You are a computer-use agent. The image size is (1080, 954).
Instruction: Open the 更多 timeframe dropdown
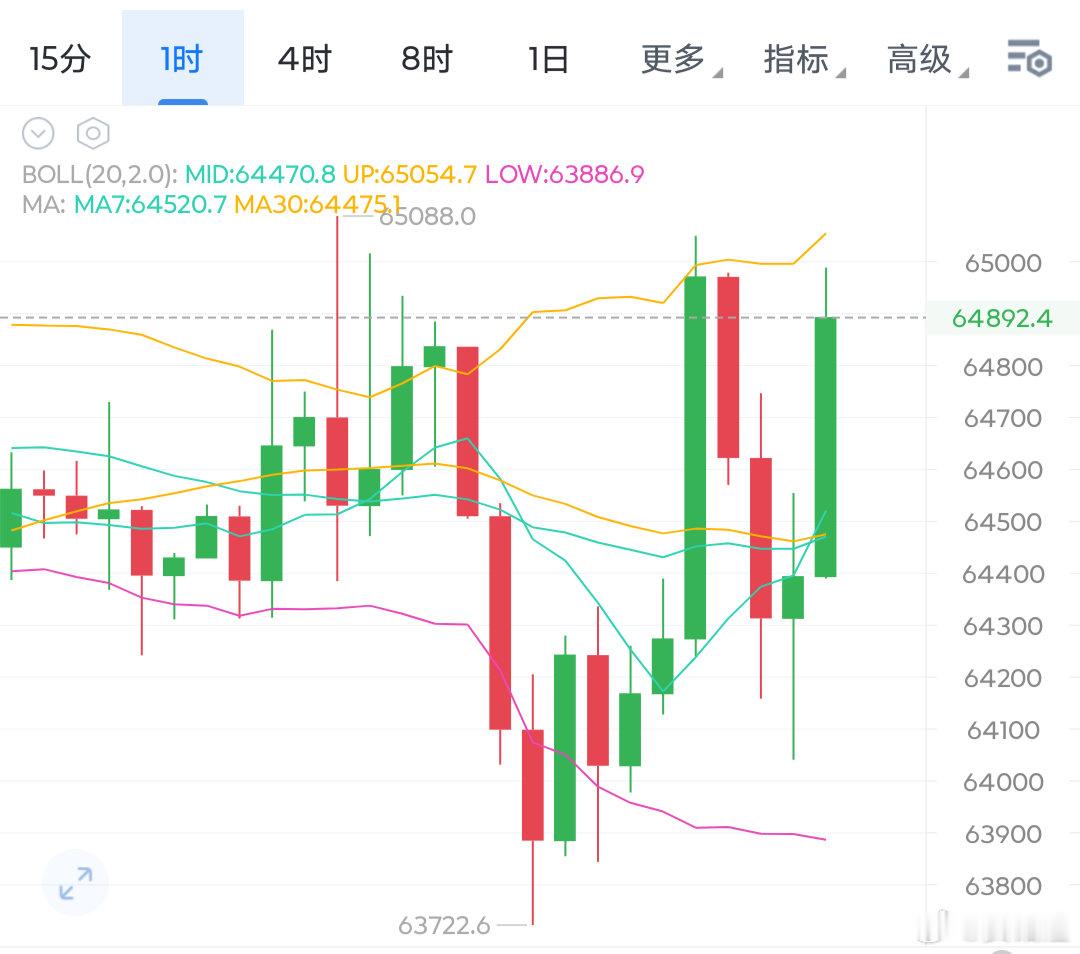coord(681,59)
